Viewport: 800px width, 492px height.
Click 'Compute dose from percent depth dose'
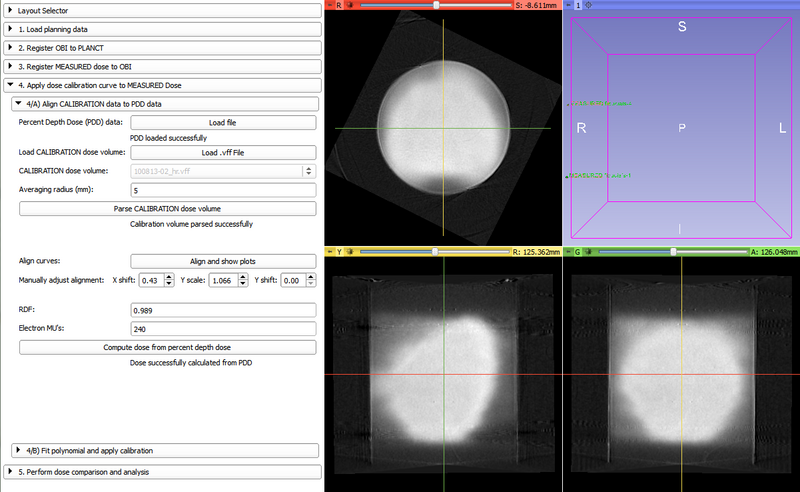coord(168,347)
